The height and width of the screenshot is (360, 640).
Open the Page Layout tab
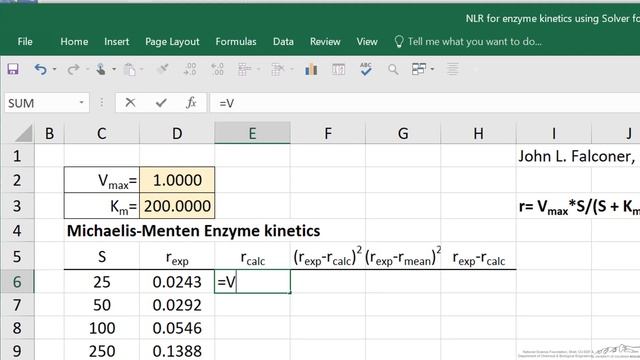[172, 42]
